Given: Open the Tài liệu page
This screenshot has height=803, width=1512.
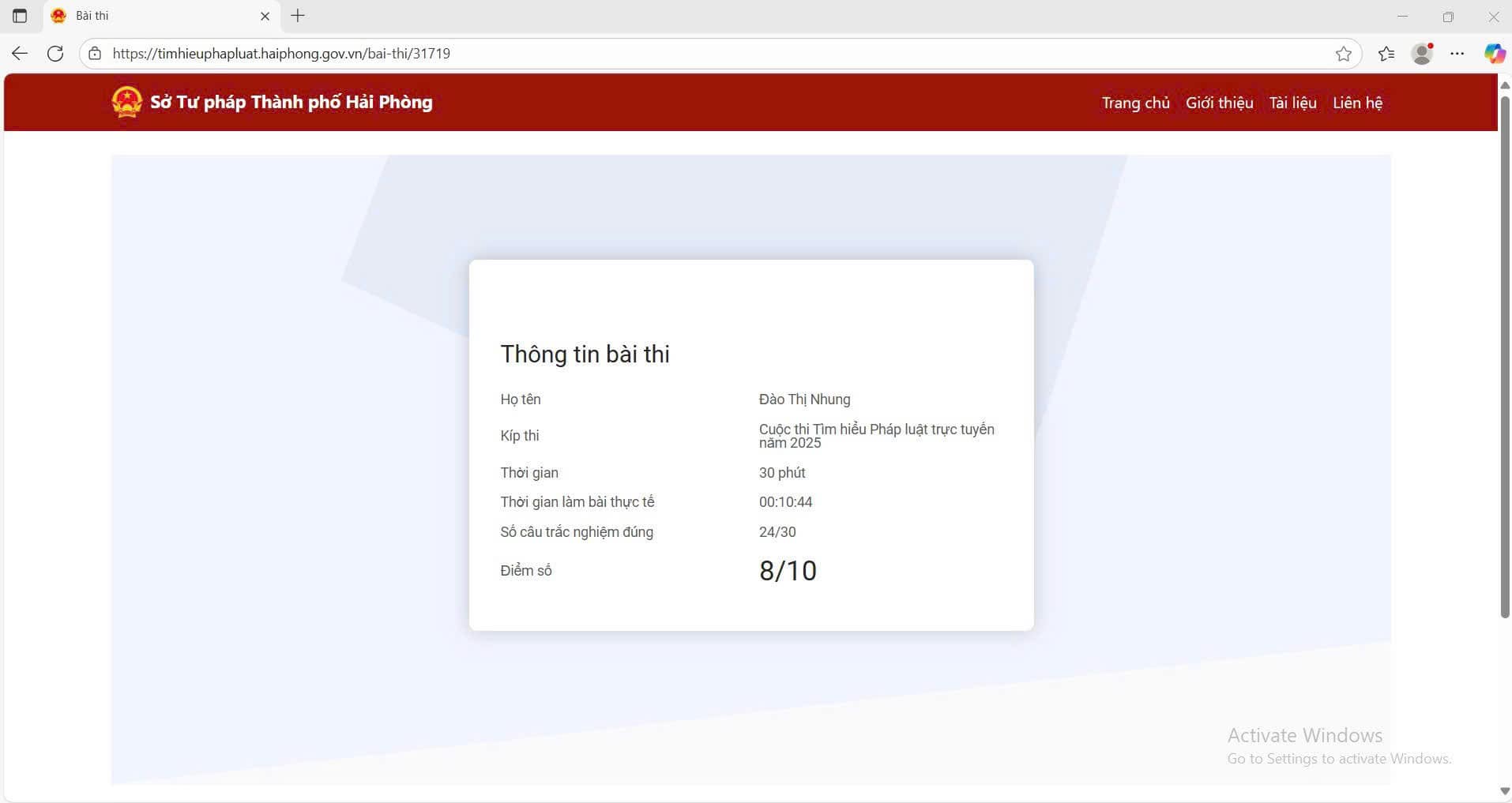Looking at the screenshot, I should pyautogui.click(x=1292, y=103).
